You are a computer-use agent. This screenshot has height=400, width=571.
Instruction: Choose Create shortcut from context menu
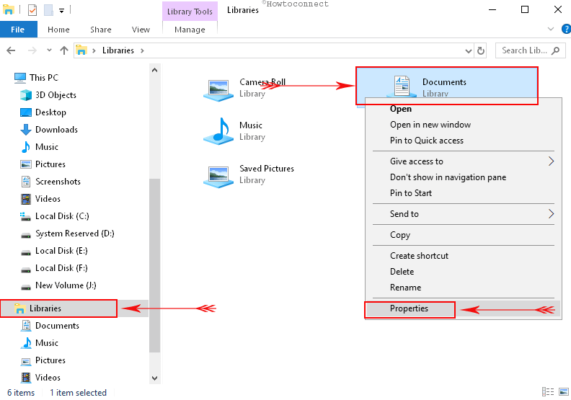pos(419,256)
